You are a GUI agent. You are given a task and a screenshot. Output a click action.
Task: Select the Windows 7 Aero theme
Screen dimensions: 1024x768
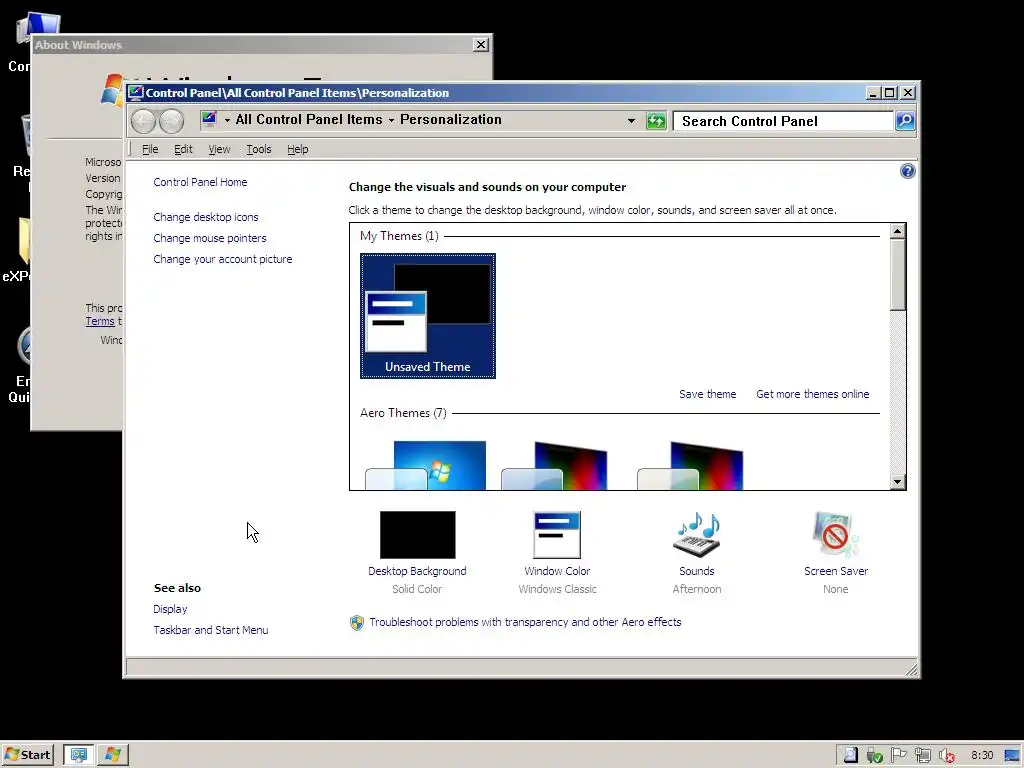[426, 465]
